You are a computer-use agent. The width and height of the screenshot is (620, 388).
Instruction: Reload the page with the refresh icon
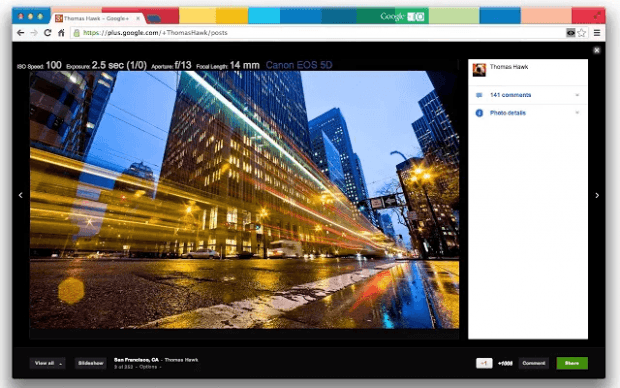tap(47, 33)
